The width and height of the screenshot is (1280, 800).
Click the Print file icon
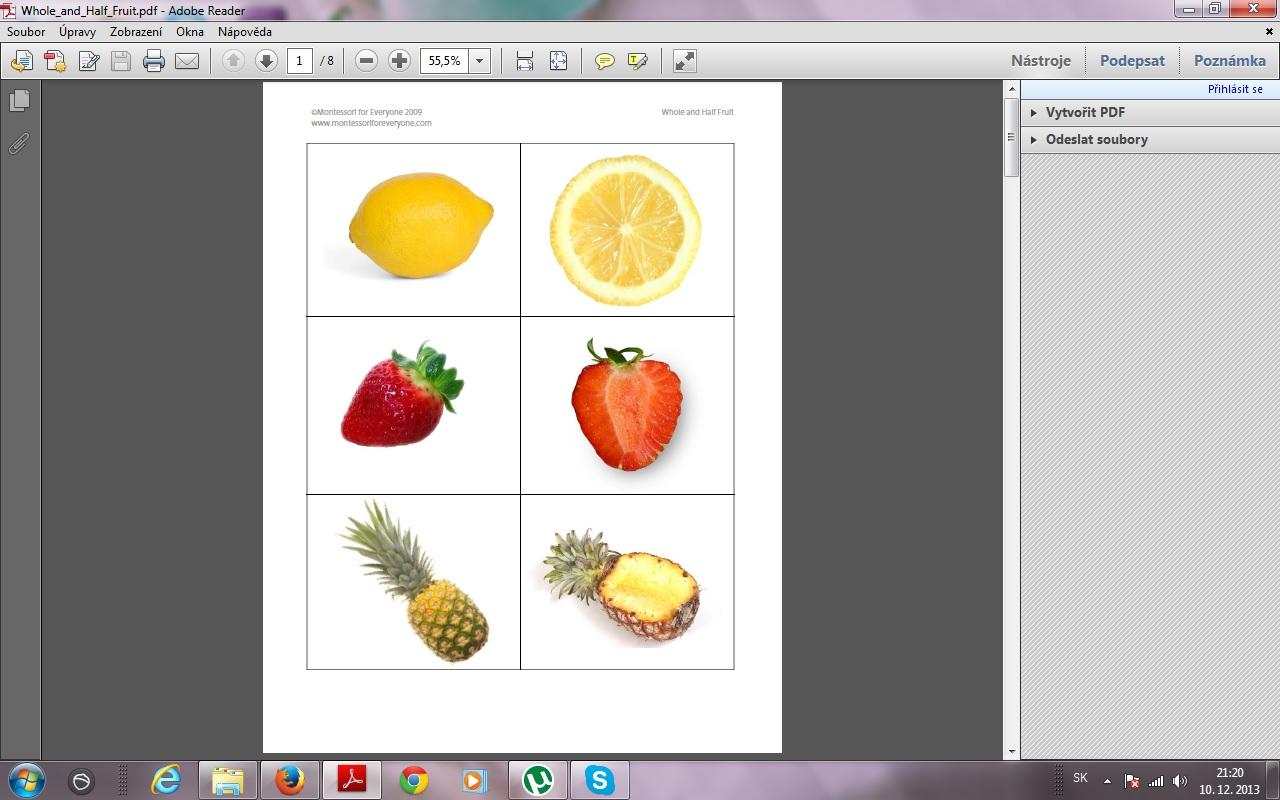coord(154,61)
